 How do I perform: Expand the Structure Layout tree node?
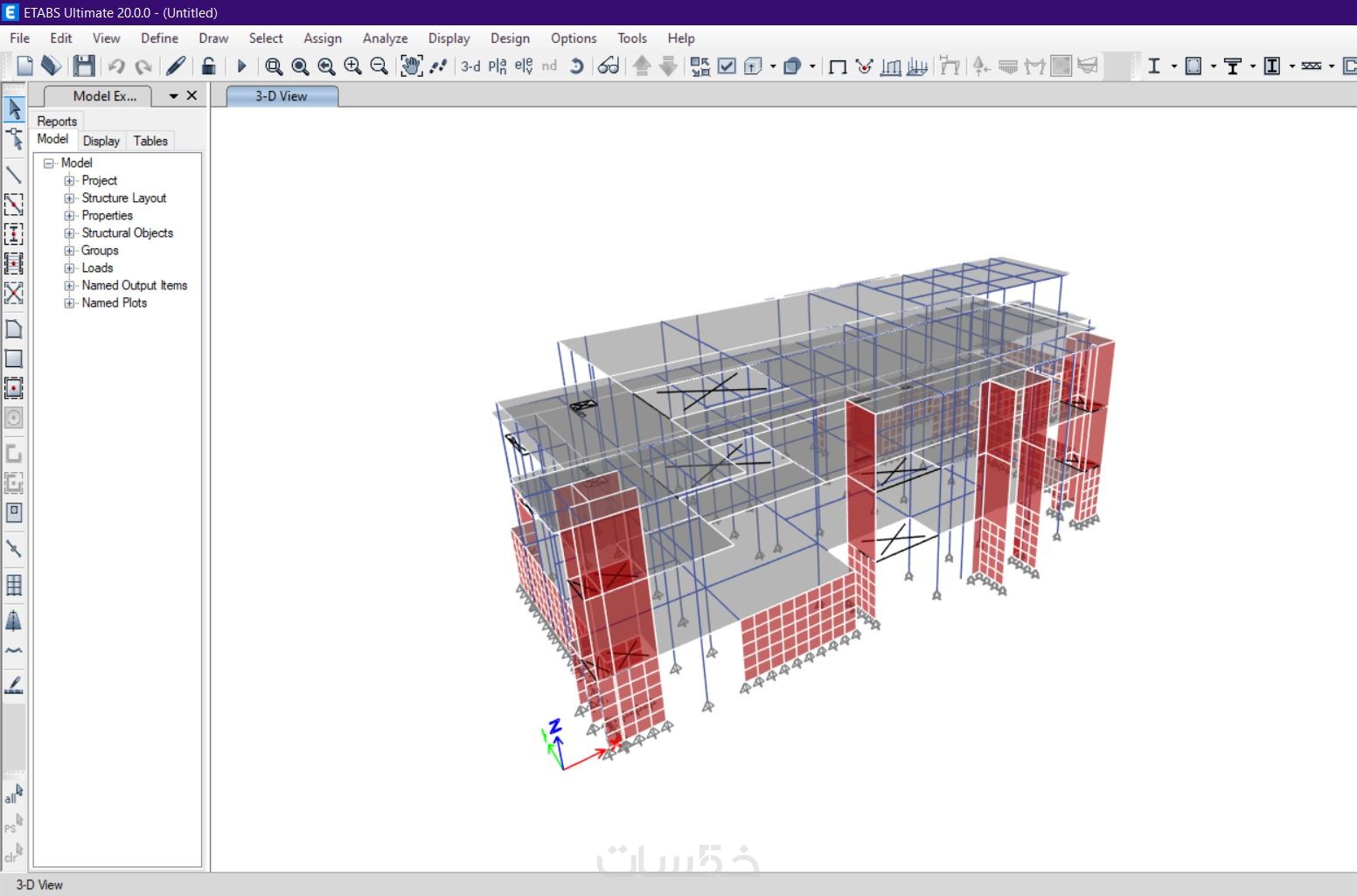tap(69, 198)
